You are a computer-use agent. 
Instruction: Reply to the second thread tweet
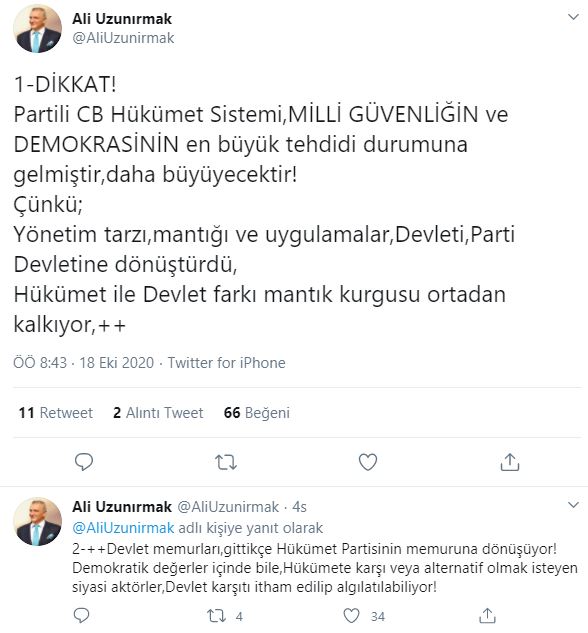(82, 616)
